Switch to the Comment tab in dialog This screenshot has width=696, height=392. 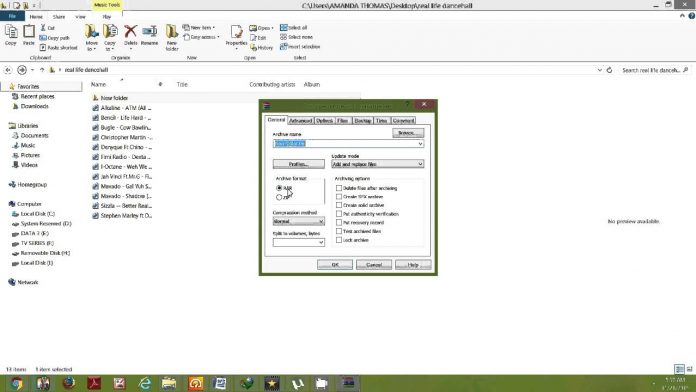point(403,121)
